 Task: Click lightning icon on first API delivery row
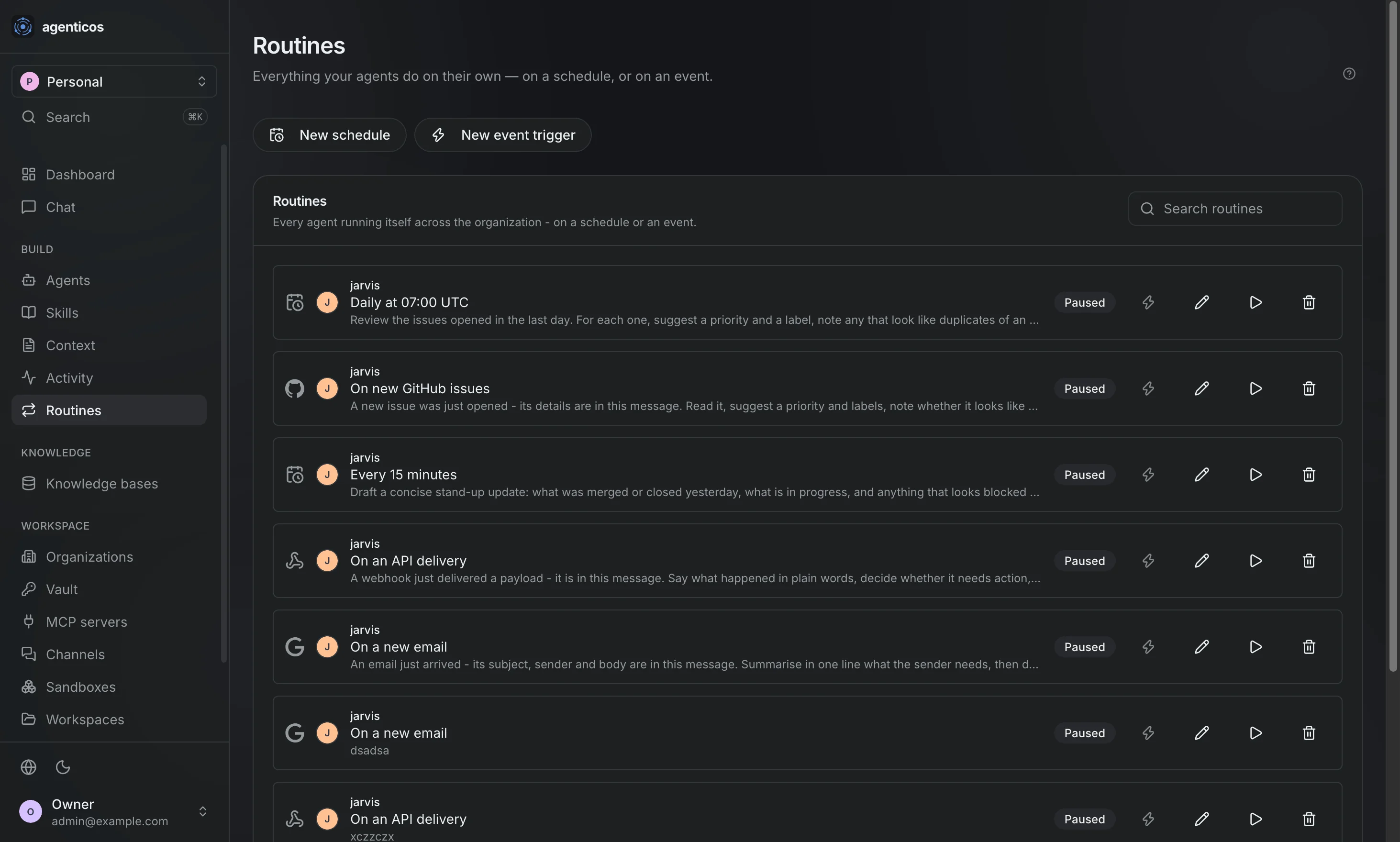pyautogui.click(x=1148, y=561)
